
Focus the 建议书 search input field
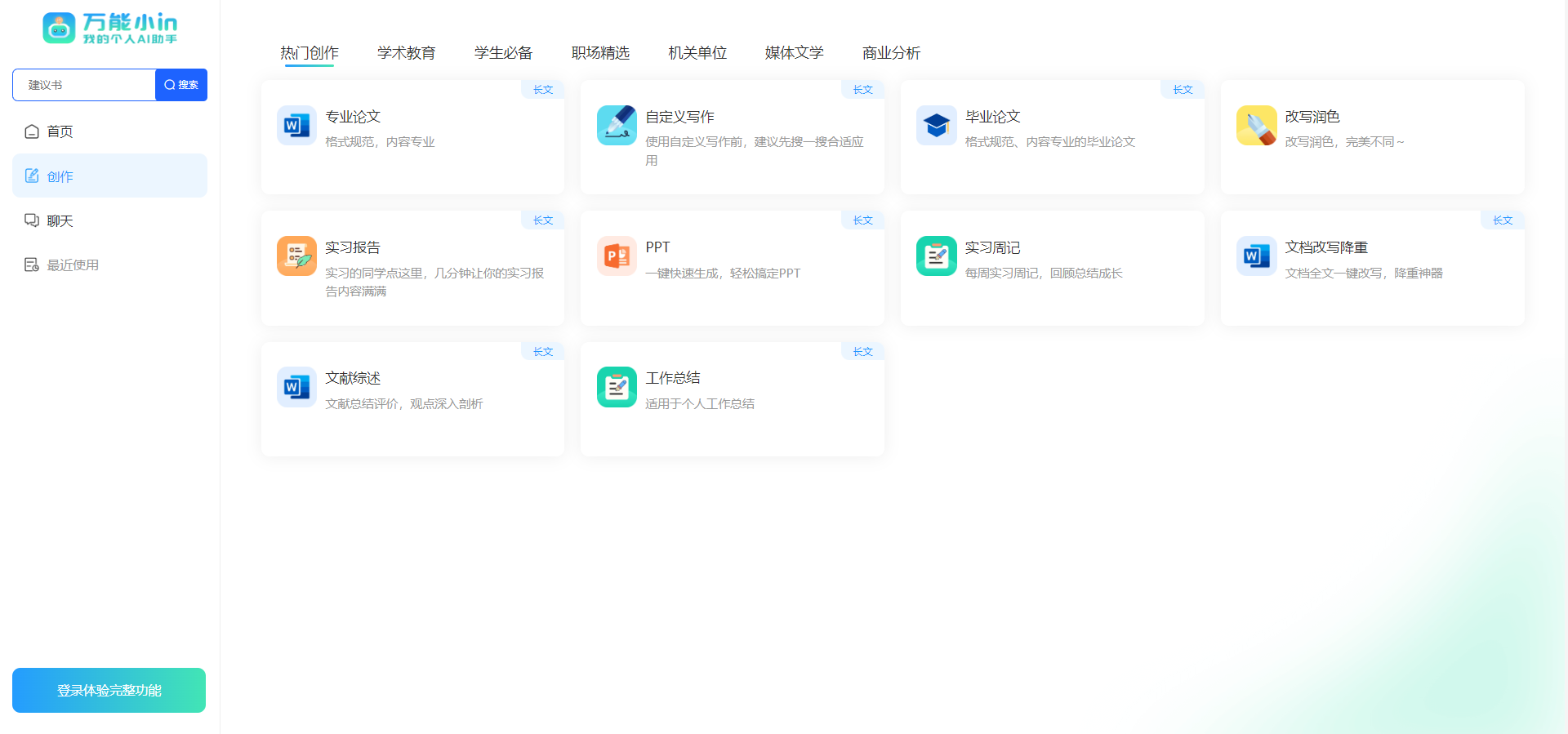coord(85,85)
